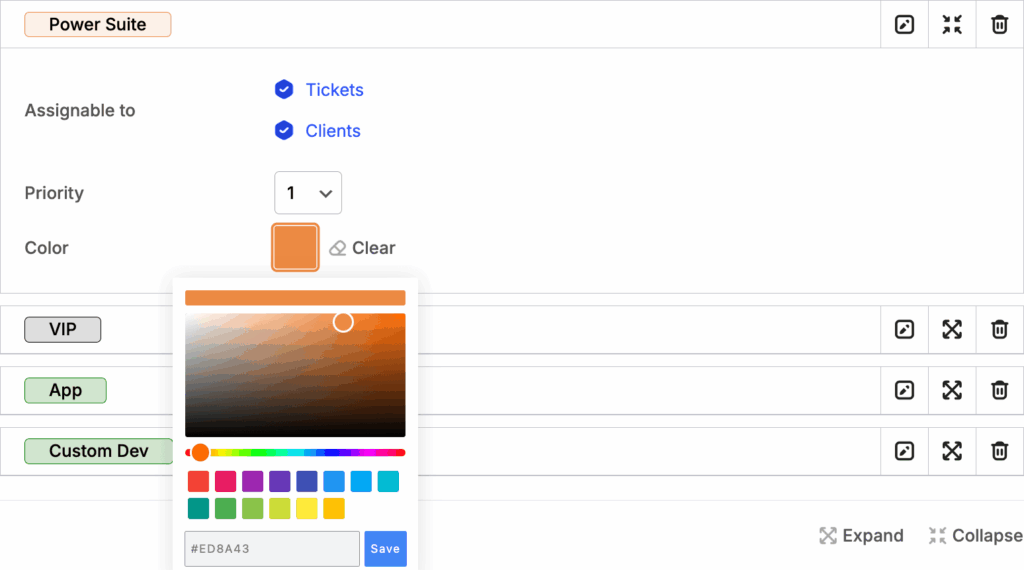Clear the selected tag color
Viewport: 1024px width, 570px height.
point(362,248)
